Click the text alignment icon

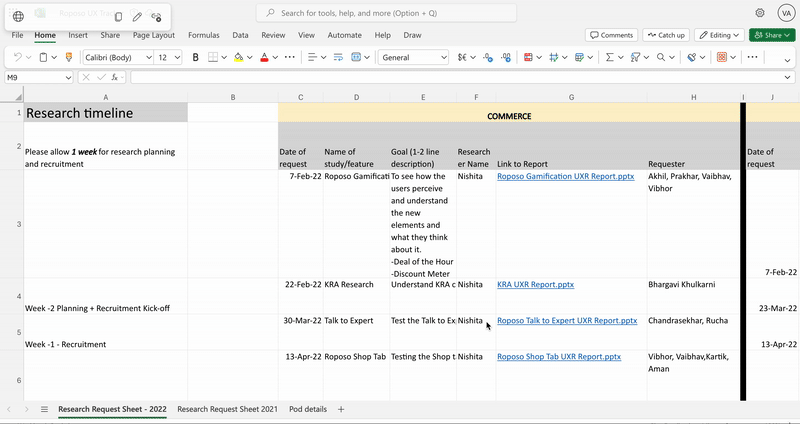click(313, 58)
